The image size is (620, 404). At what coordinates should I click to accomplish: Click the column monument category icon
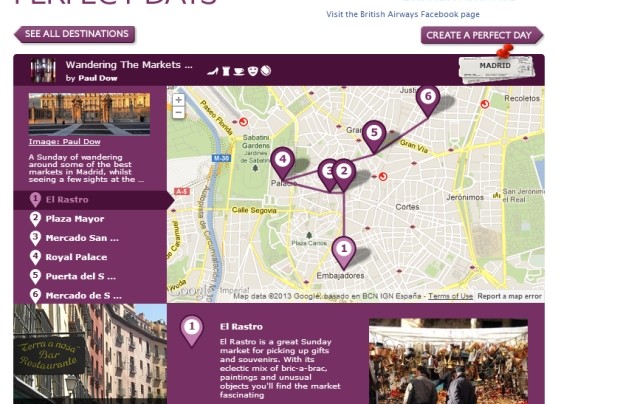point(226,71)
